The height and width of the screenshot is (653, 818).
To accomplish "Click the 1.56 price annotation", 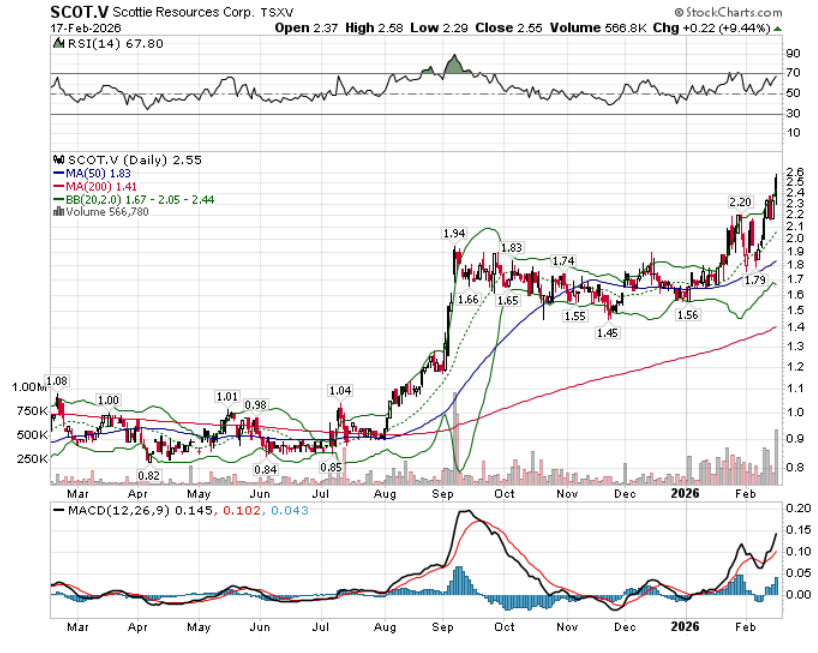I will pyautogui.click(x=687, y=315).
